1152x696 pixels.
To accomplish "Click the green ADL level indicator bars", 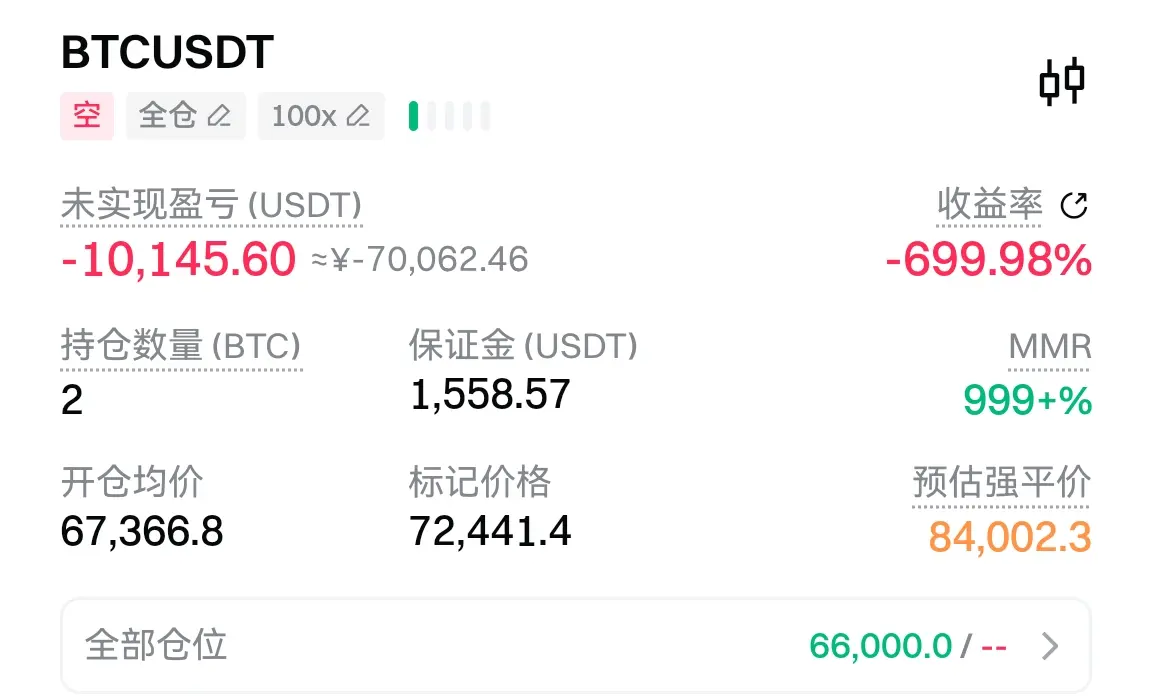I will point(449,116).
